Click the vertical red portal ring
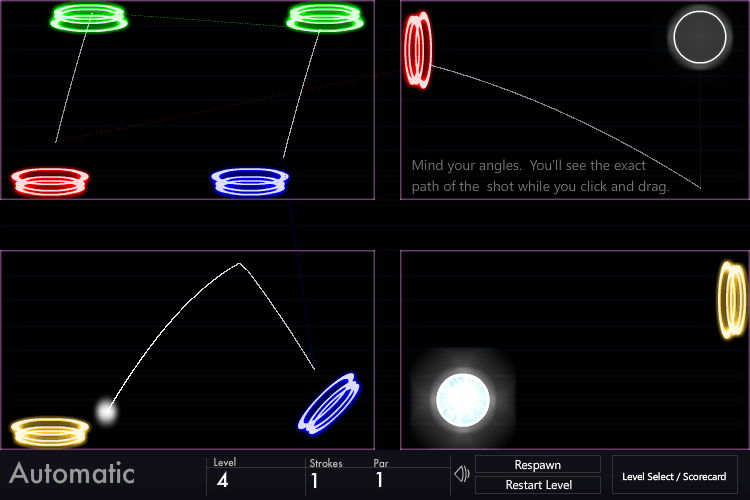750x500 pixels. [x=418, y=50]
